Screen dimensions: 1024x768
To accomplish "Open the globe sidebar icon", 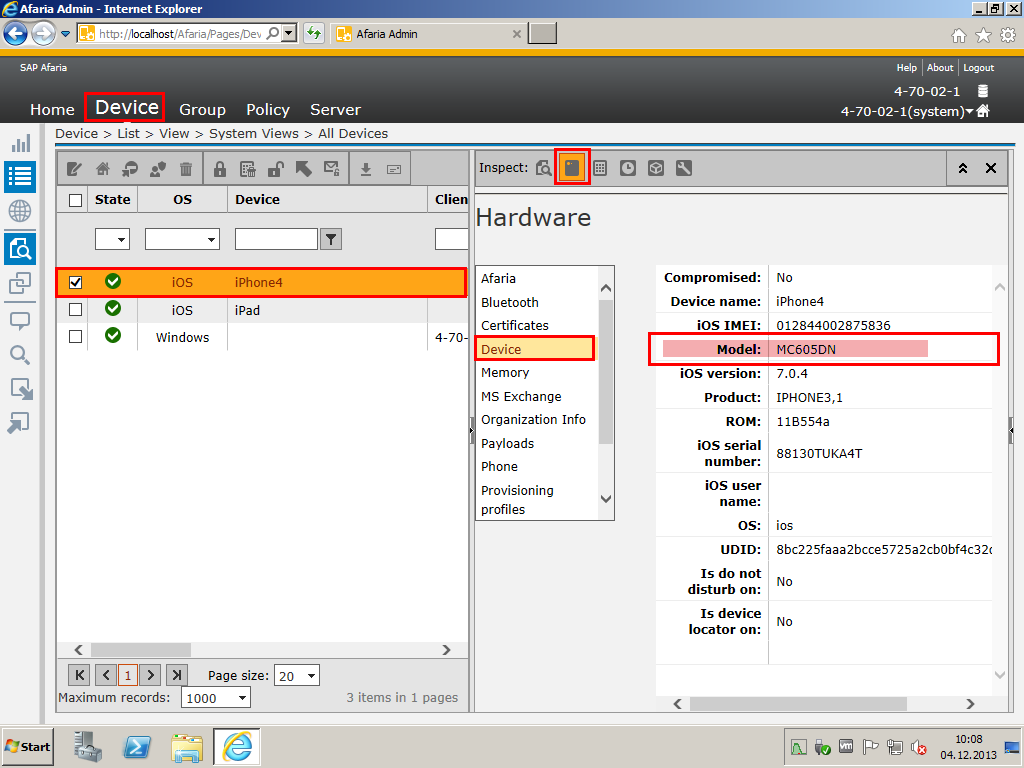I will (20, 211).
